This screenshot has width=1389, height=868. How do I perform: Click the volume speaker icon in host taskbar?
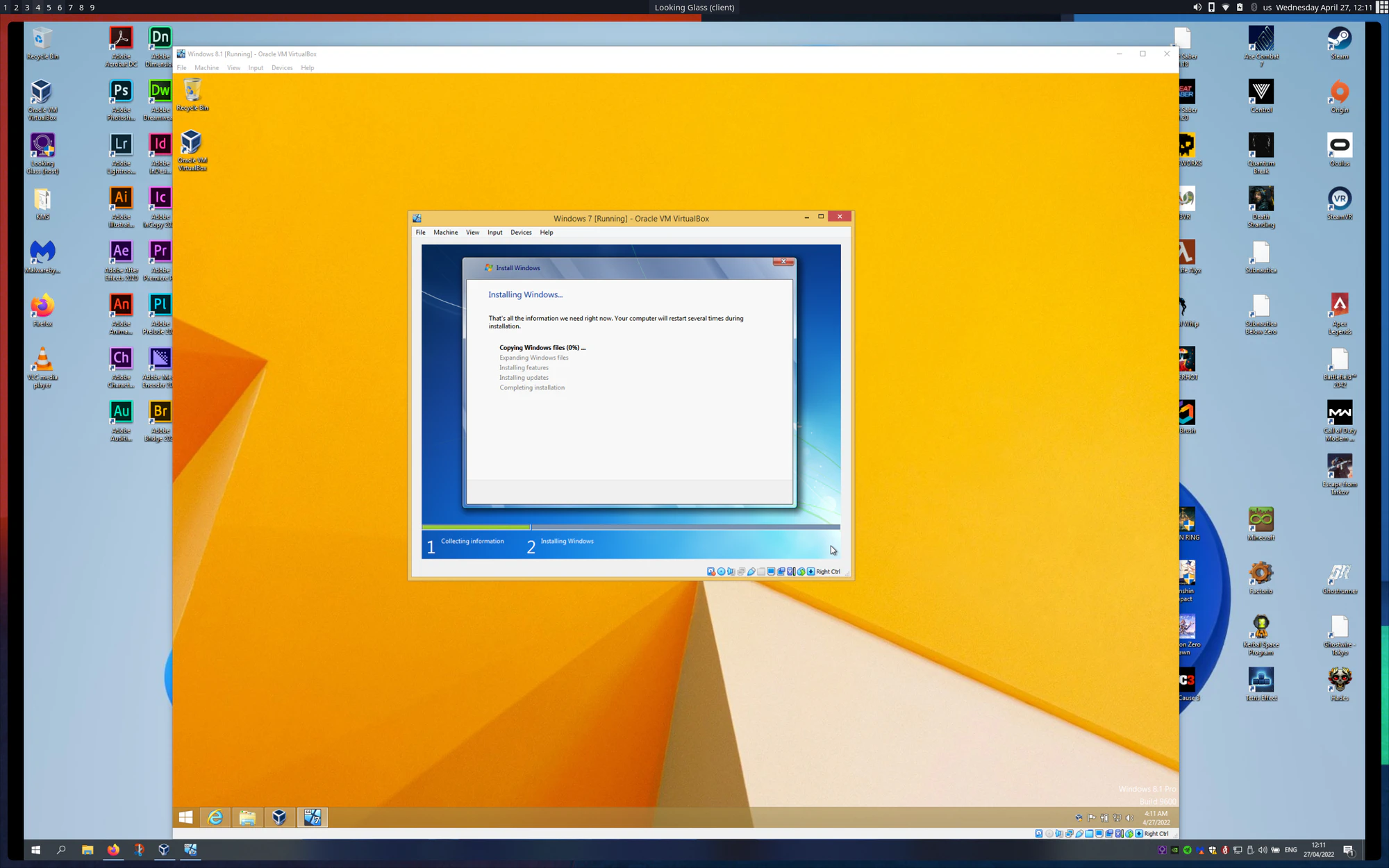click(x=1263, y=850)
